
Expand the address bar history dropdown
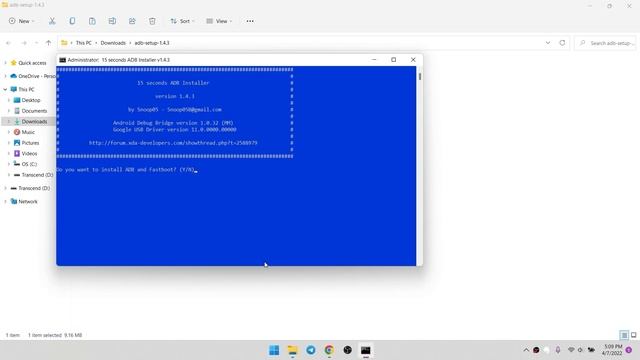(x=548, y=43)
